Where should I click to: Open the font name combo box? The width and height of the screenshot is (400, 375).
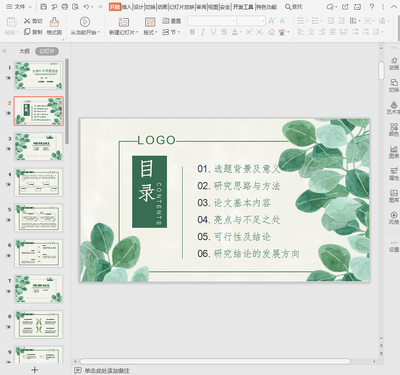click(x=212, y=21)
